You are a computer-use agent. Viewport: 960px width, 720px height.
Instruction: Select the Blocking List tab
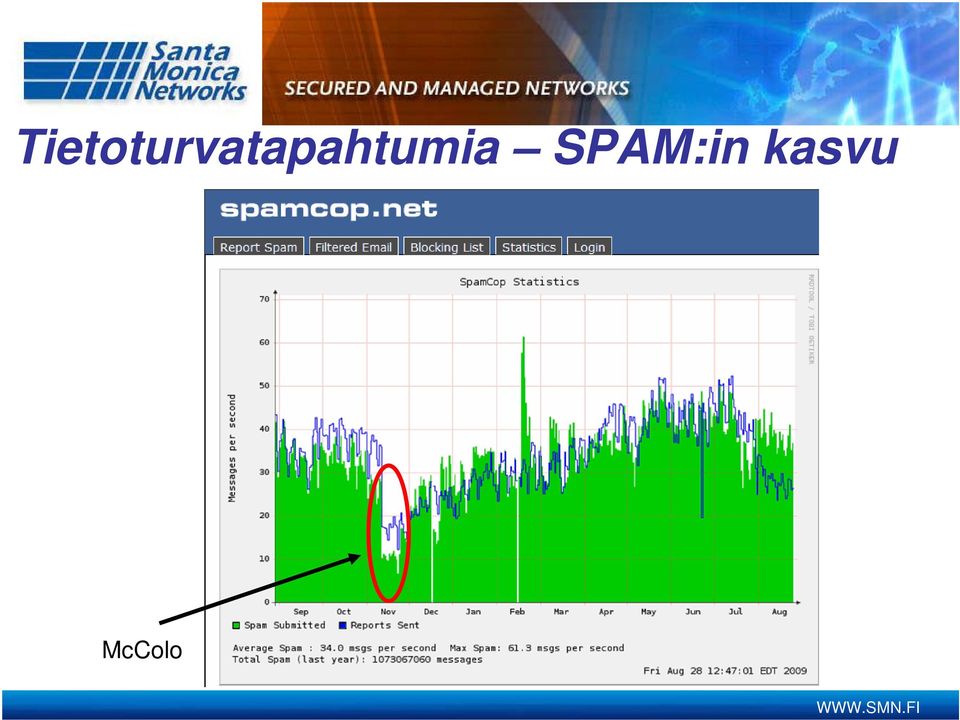(446, 247)
